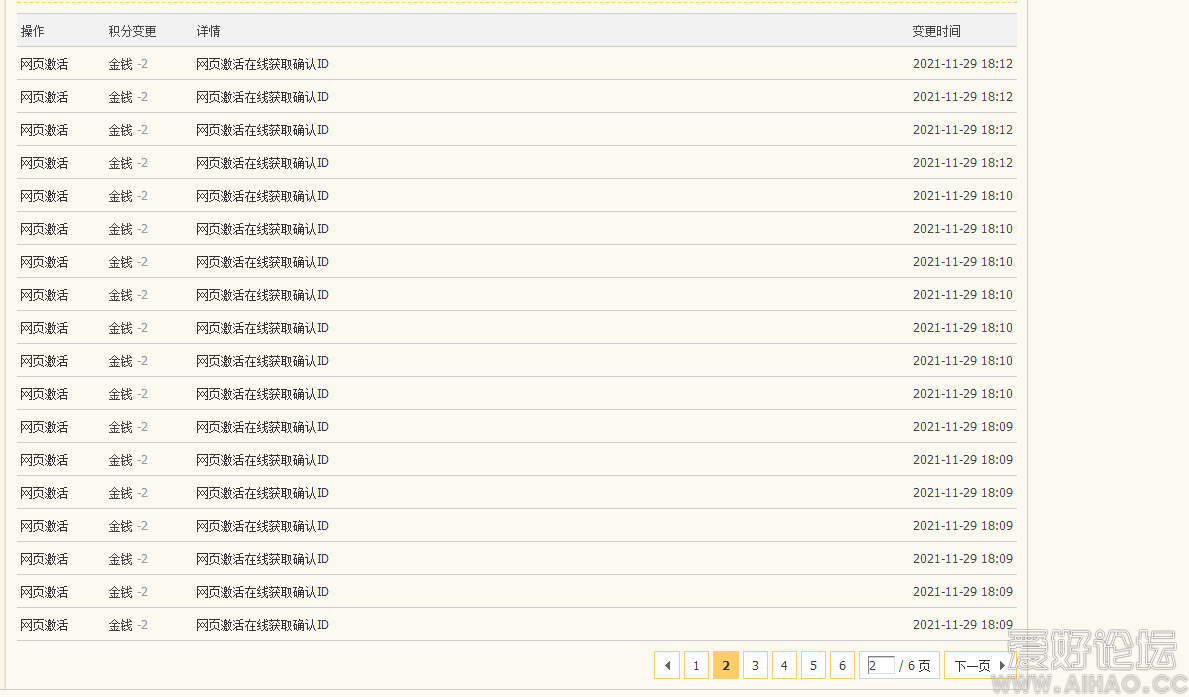Click the first row's 18:12 timestamp
This screenshot has height=697, width=1189.
click(962, 64)
